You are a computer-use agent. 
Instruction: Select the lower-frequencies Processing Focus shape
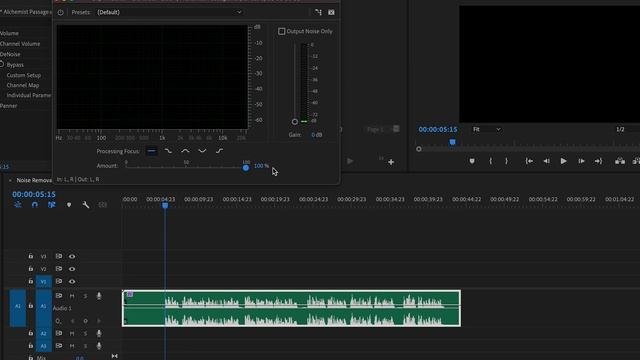click(168, 151)
